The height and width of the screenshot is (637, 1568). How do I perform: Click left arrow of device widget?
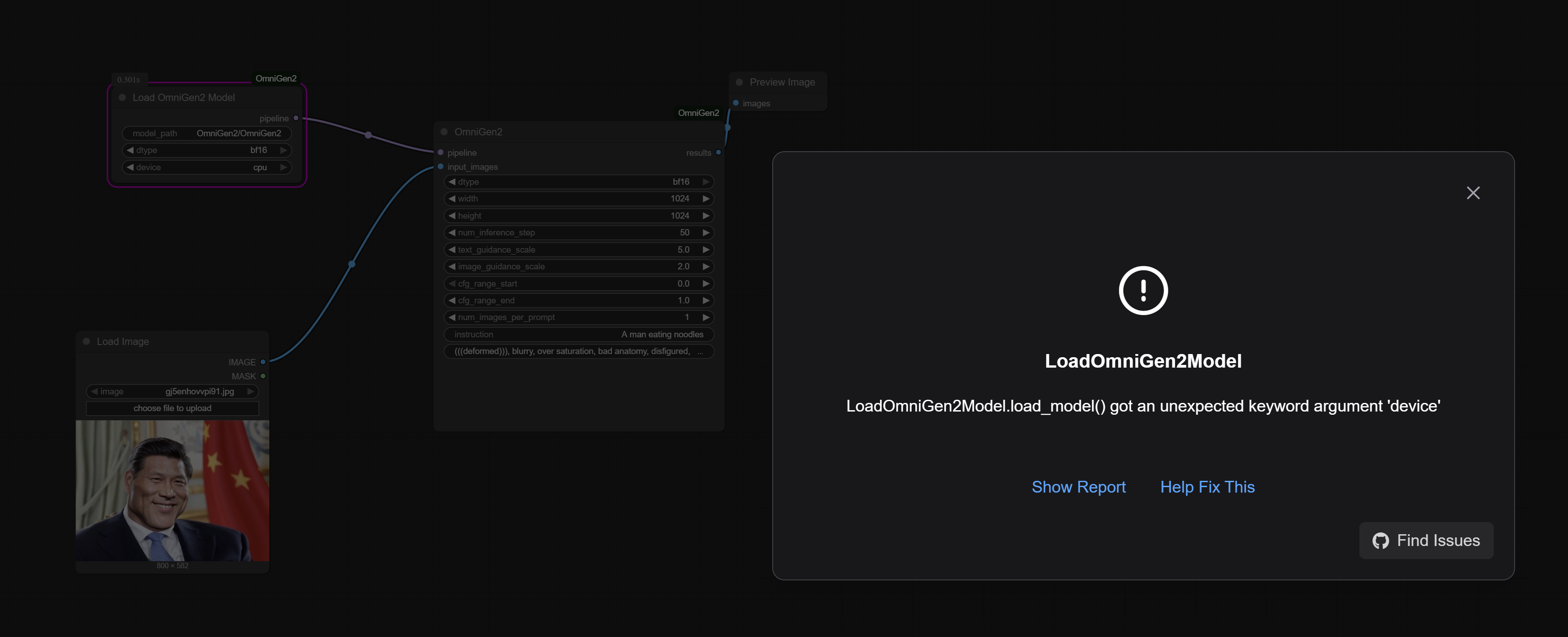pyautogui.click(x=129, y=168)
